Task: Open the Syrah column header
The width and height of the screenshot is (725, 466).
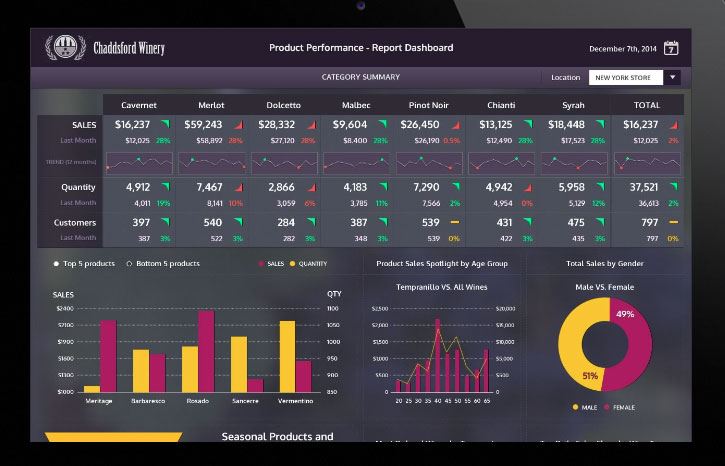Action: 573,105
